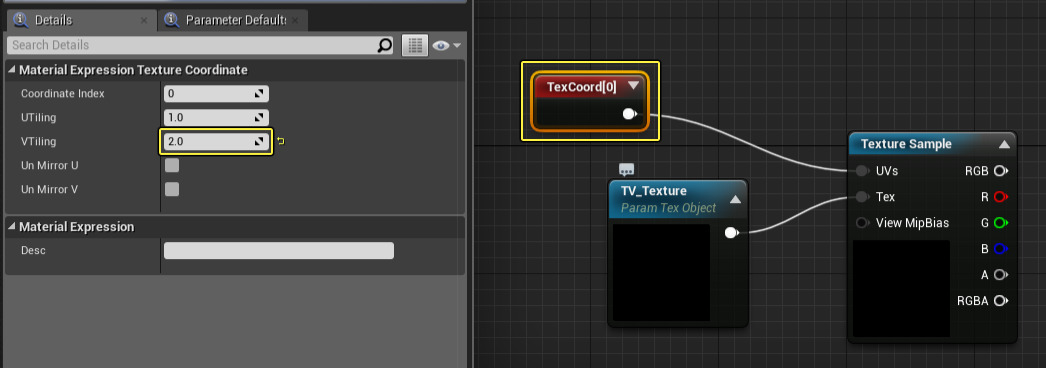Click the green G output pin
This screenshot has width=1046, height=368.
(x=1000, y=223)
